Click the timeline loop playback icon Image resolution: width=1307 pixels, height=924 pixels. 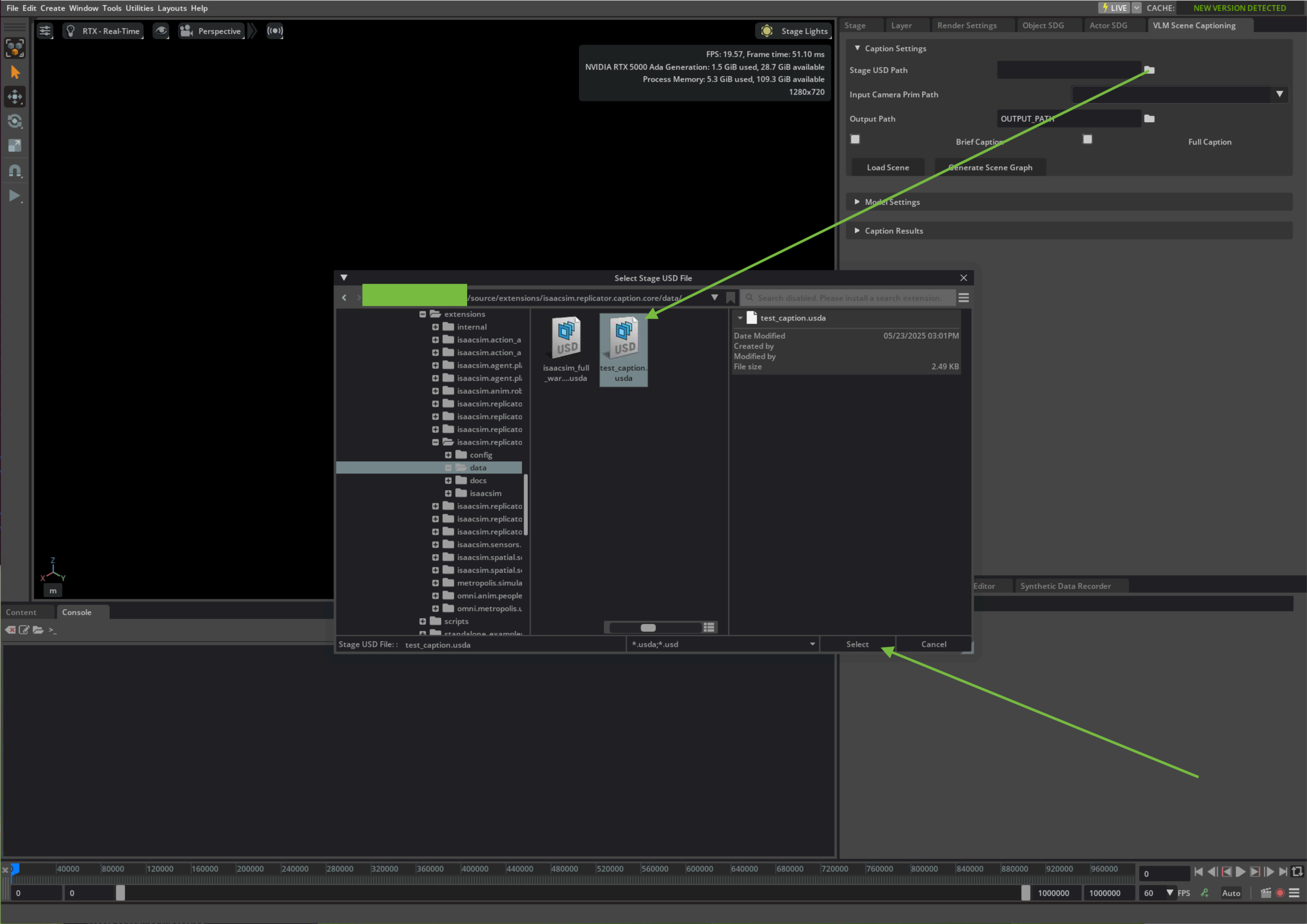point(1298,871)
